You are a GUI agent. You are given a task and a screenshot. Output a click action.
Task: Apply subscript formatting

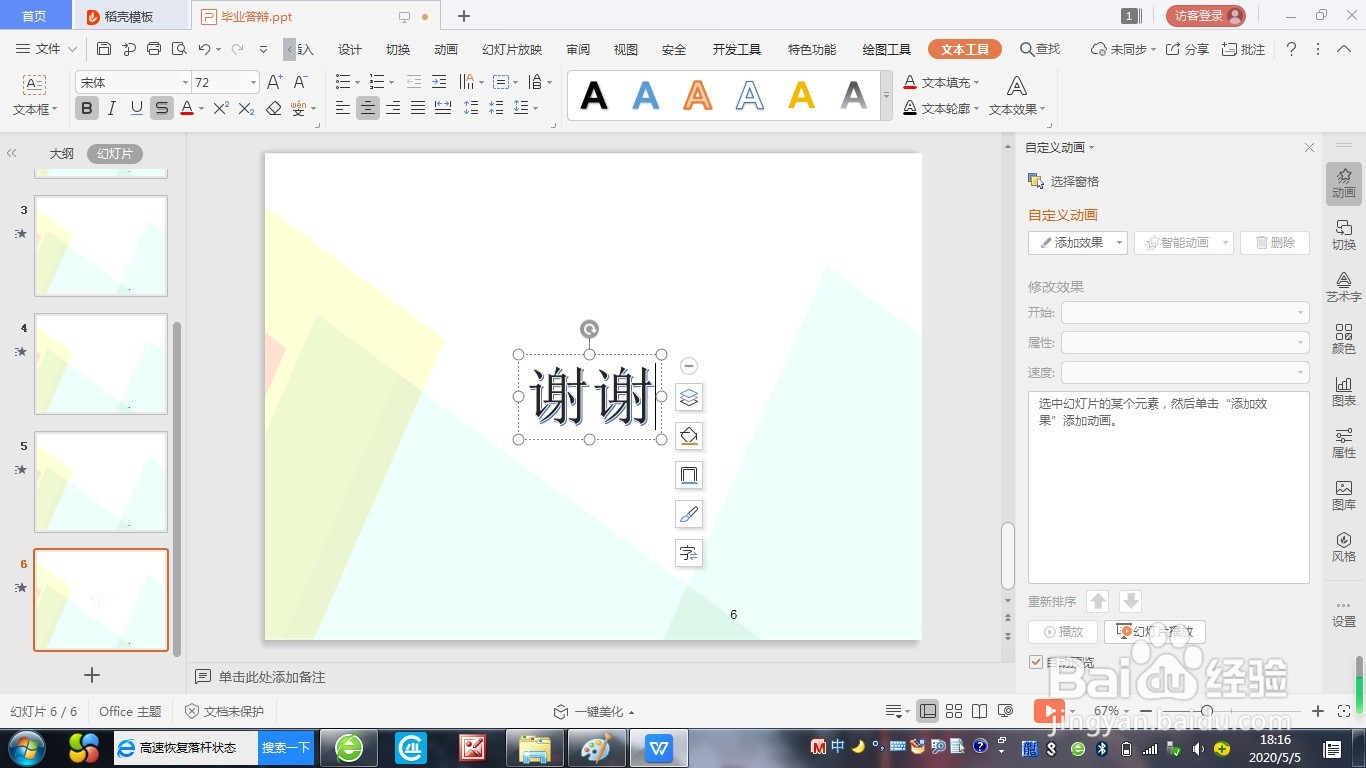[246, 108]
